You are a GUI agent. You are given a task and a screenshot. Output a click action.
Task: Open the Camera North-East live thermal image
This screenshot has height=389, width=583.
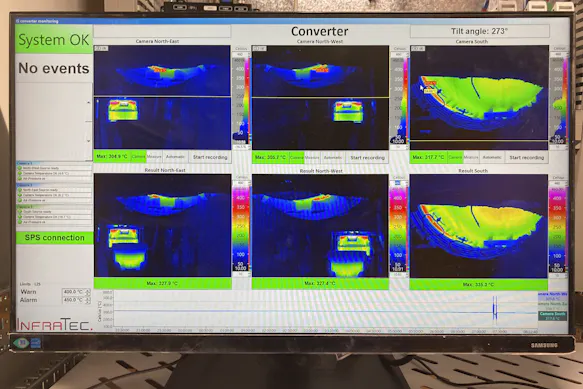pyautogui.click(x=162, y=97)
